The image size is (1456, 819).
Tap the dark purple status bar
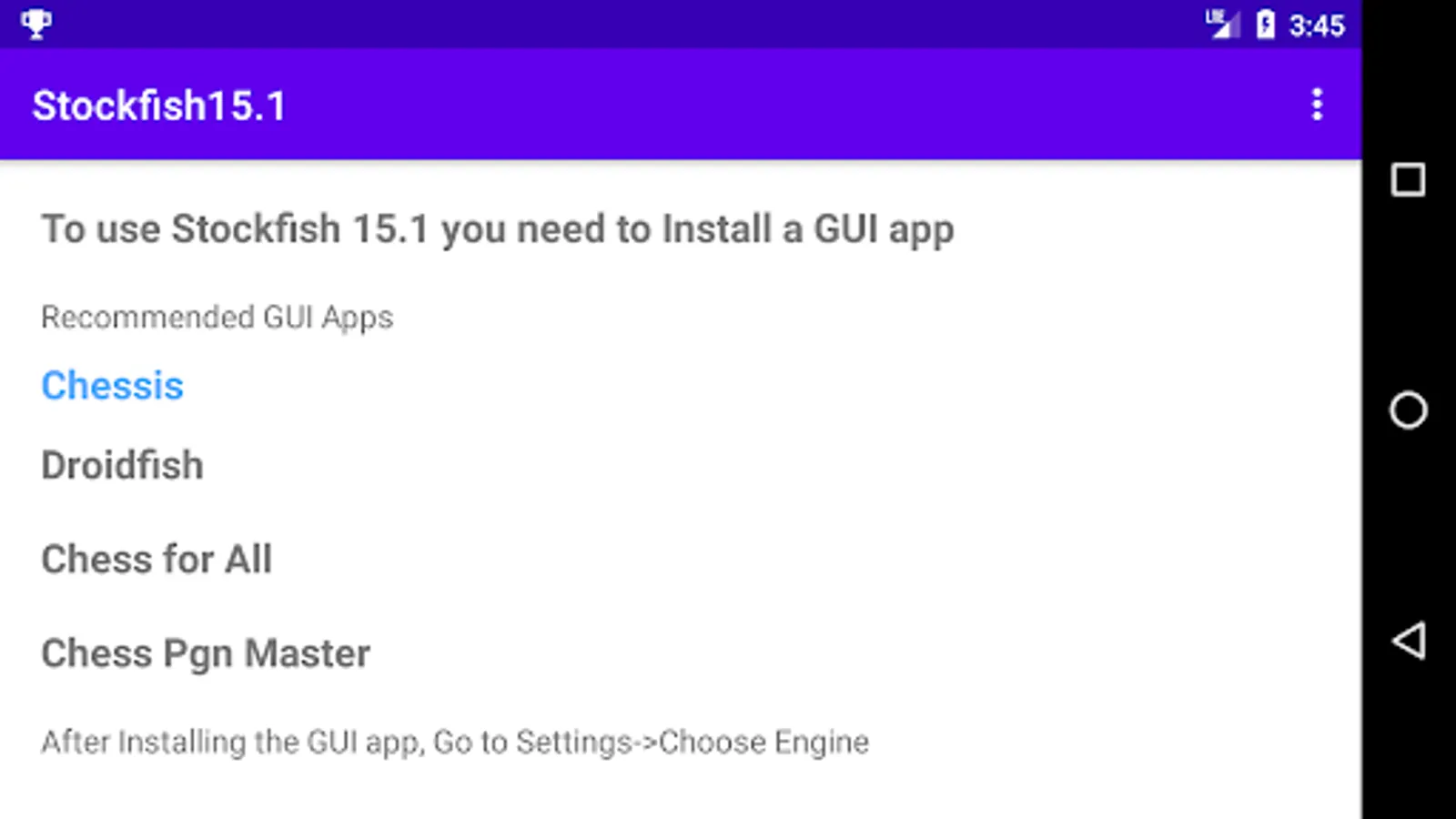coord(637,24)
